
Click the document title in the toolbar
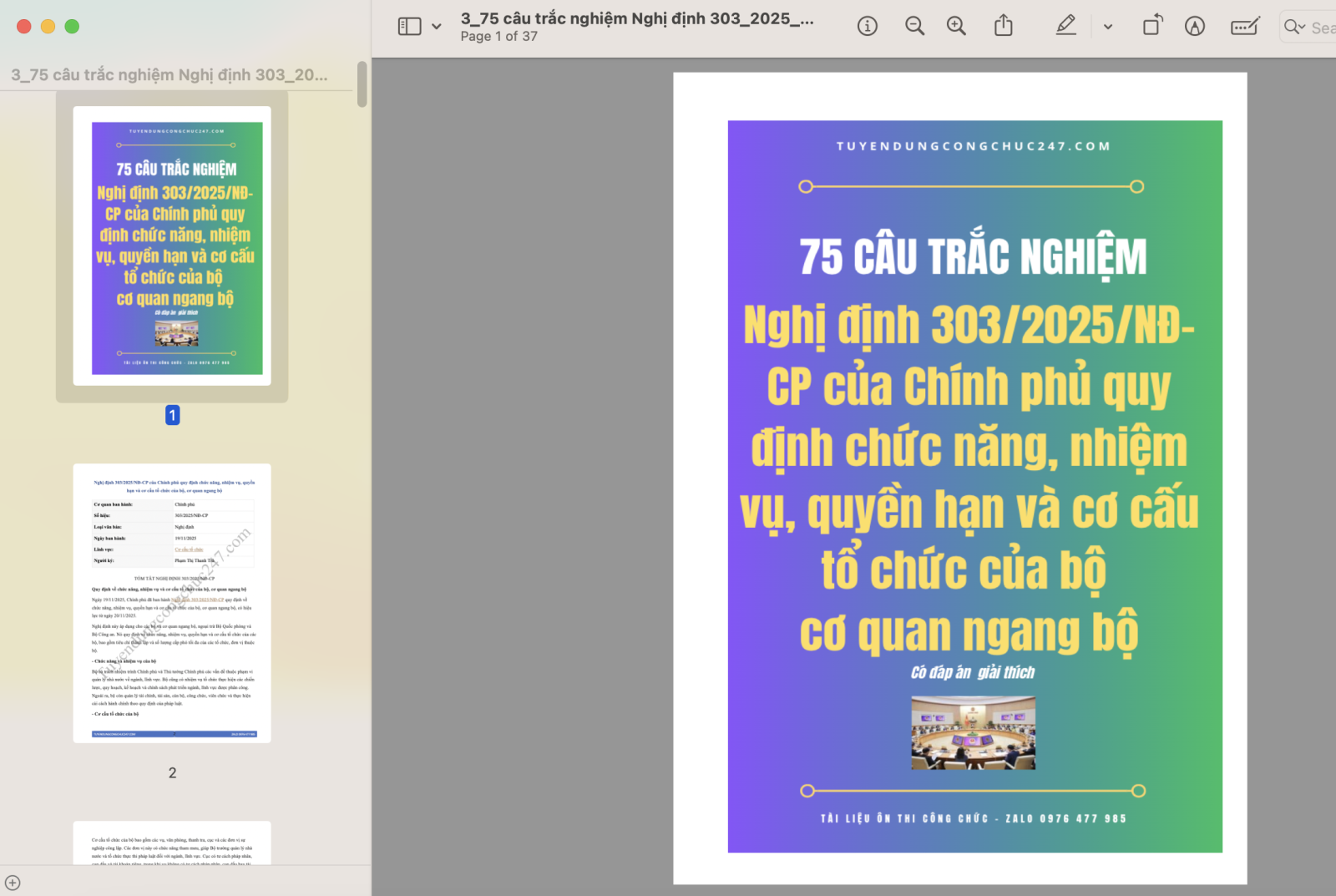click(636, 18)
